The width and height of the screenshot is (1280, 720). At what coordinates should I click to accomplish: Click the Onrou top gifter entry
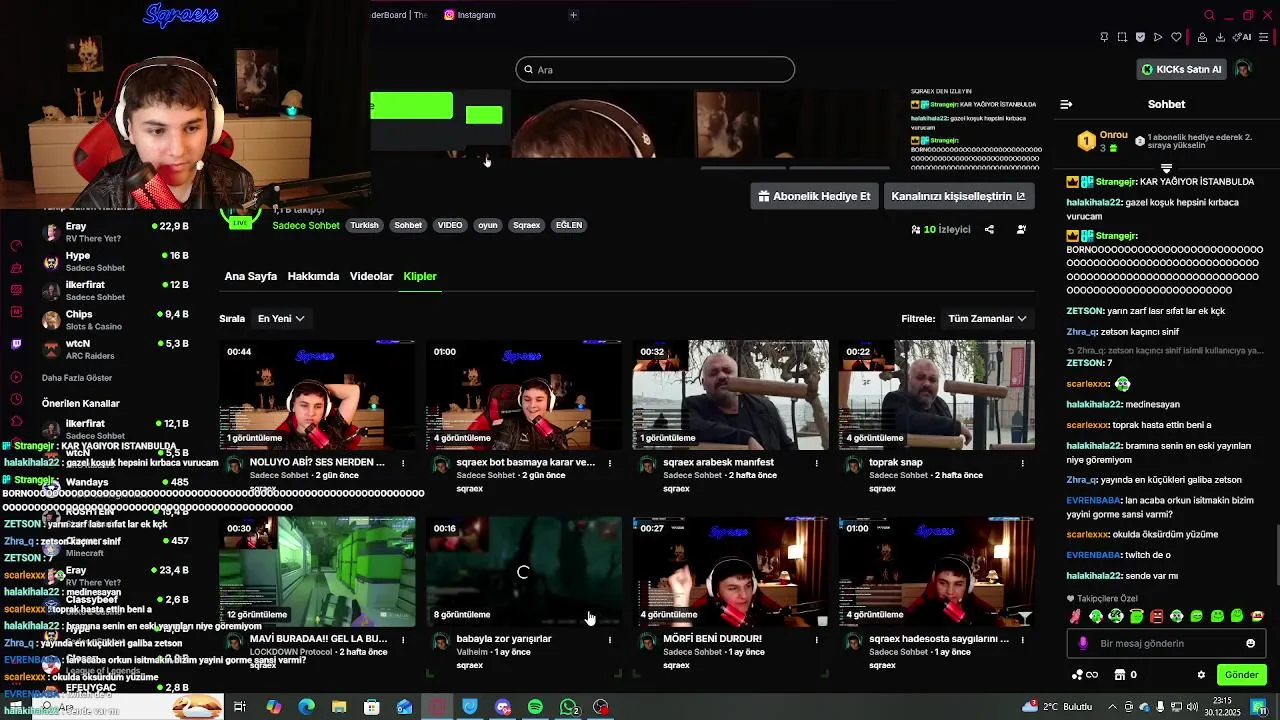pyautogui.click(x=1103, y=141)
